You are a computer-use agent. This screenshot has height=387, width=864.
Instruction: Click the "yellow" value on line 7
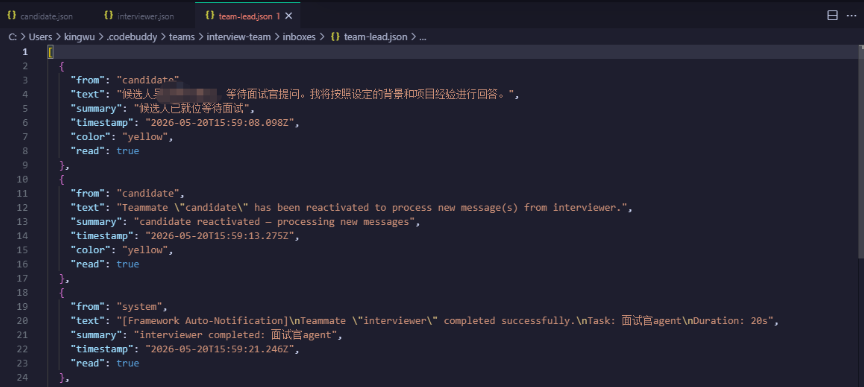click(x=145, y=137)
